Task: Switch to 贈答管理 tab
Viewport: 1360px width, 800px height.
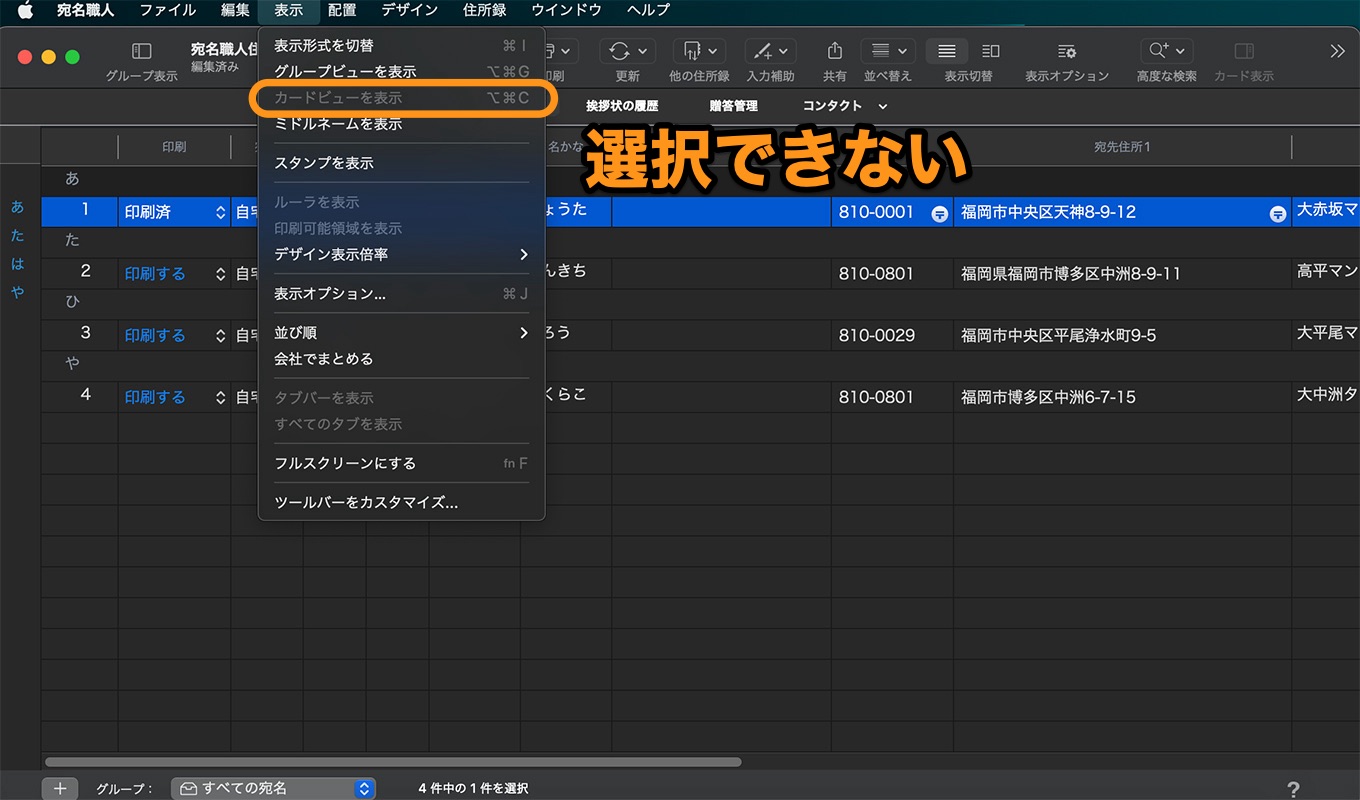Action: [733, 106]
